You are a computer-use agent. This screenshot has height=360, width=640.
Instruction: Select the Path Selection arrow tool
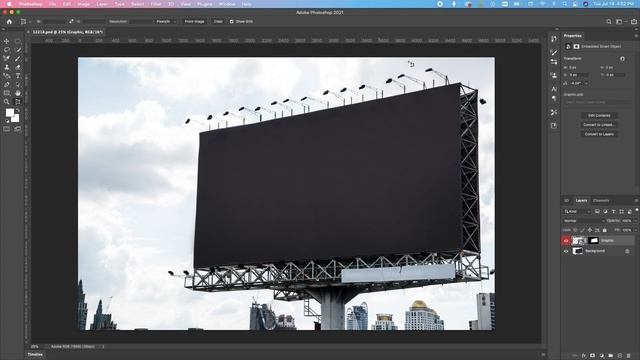[x=18, y=84]
